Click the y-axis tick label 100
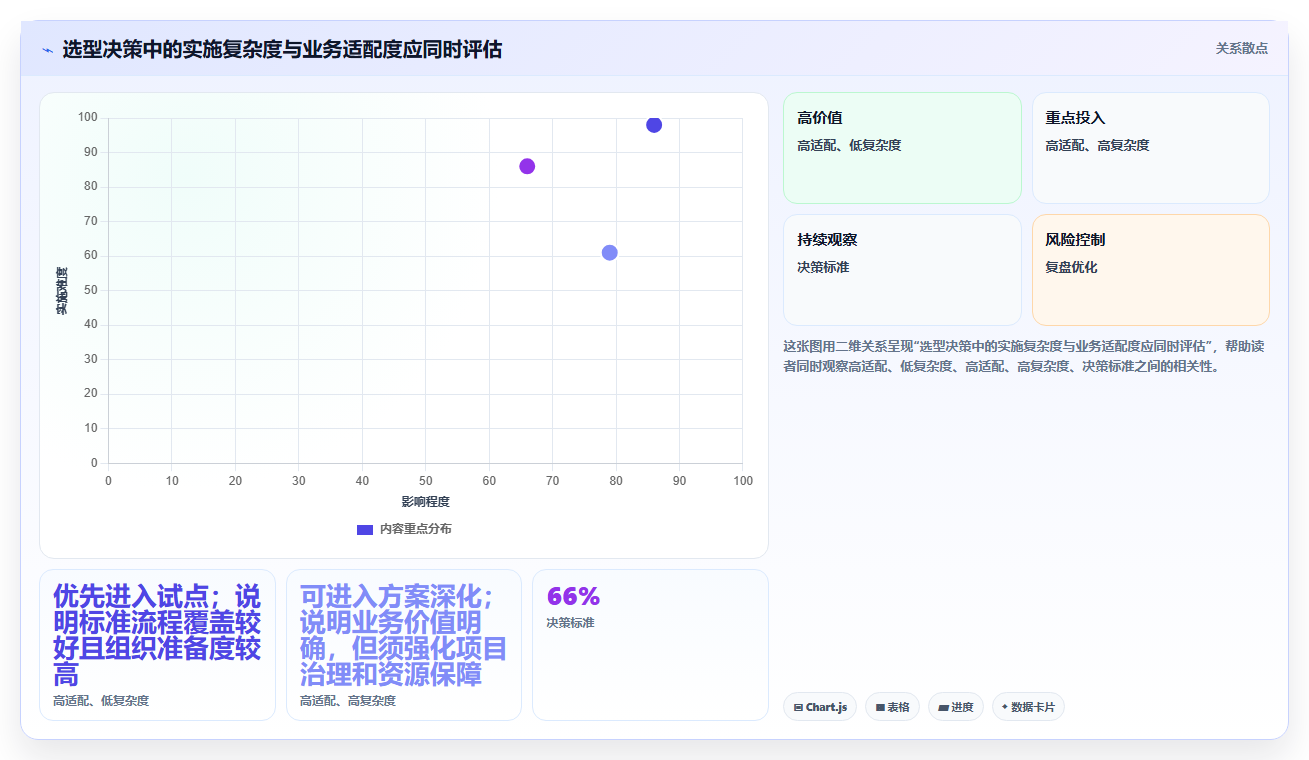Viewport: 1309px width, 760px height. point(87,117)
